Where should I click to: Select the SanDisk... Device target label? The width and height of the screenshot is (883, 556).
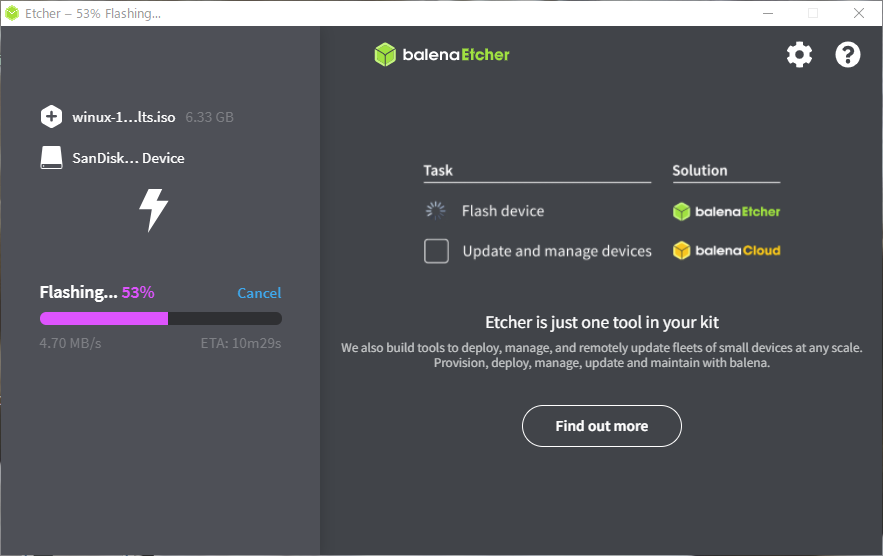tap(128, 158)
